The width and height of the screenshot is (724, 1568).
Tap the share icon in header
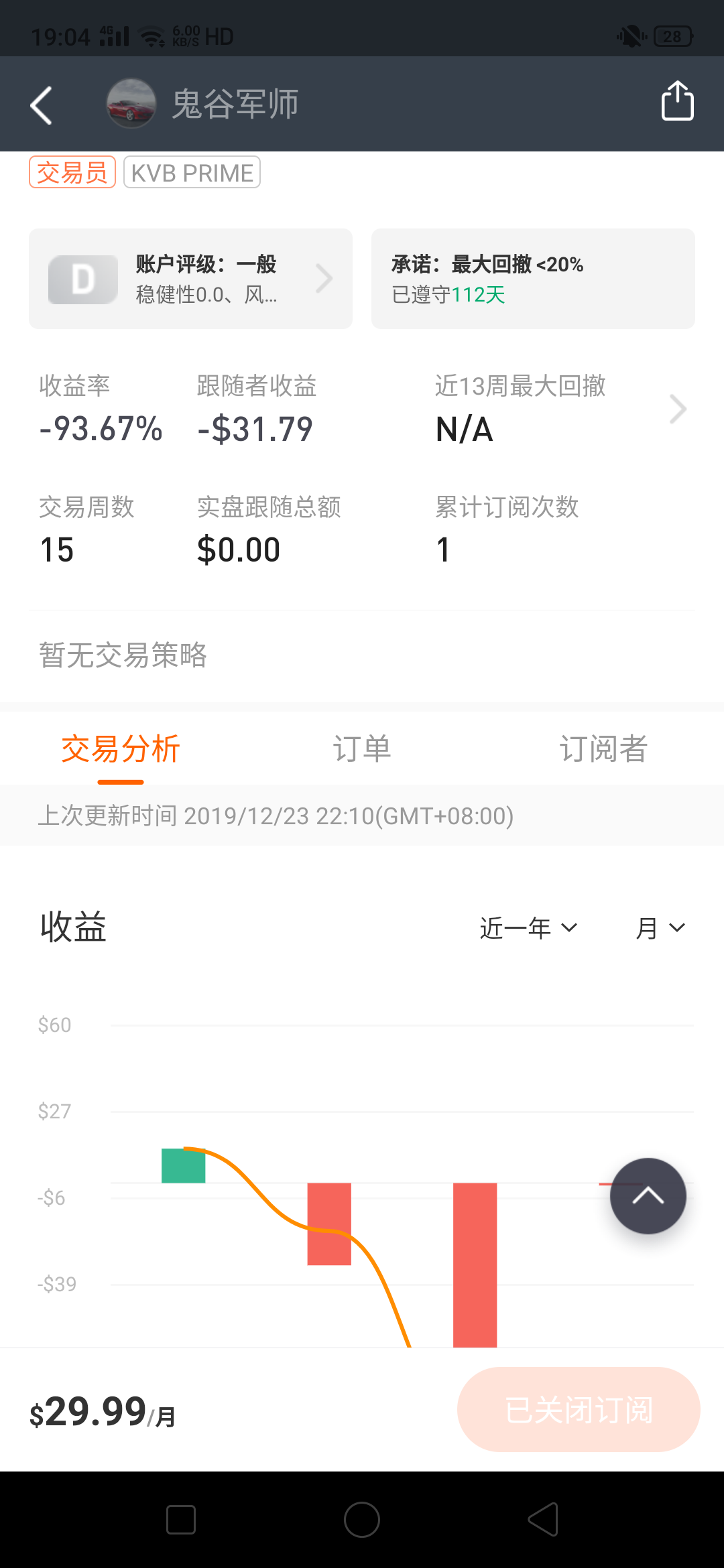[x=677, y=101]
